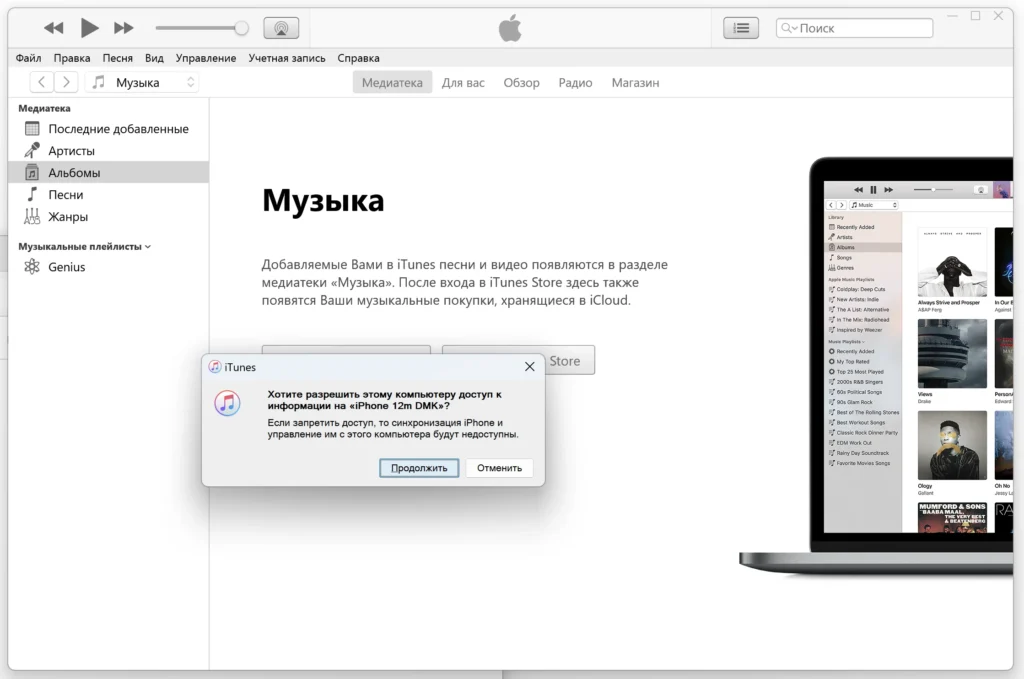Close the iTunes dialog with X

coord(530,367)
